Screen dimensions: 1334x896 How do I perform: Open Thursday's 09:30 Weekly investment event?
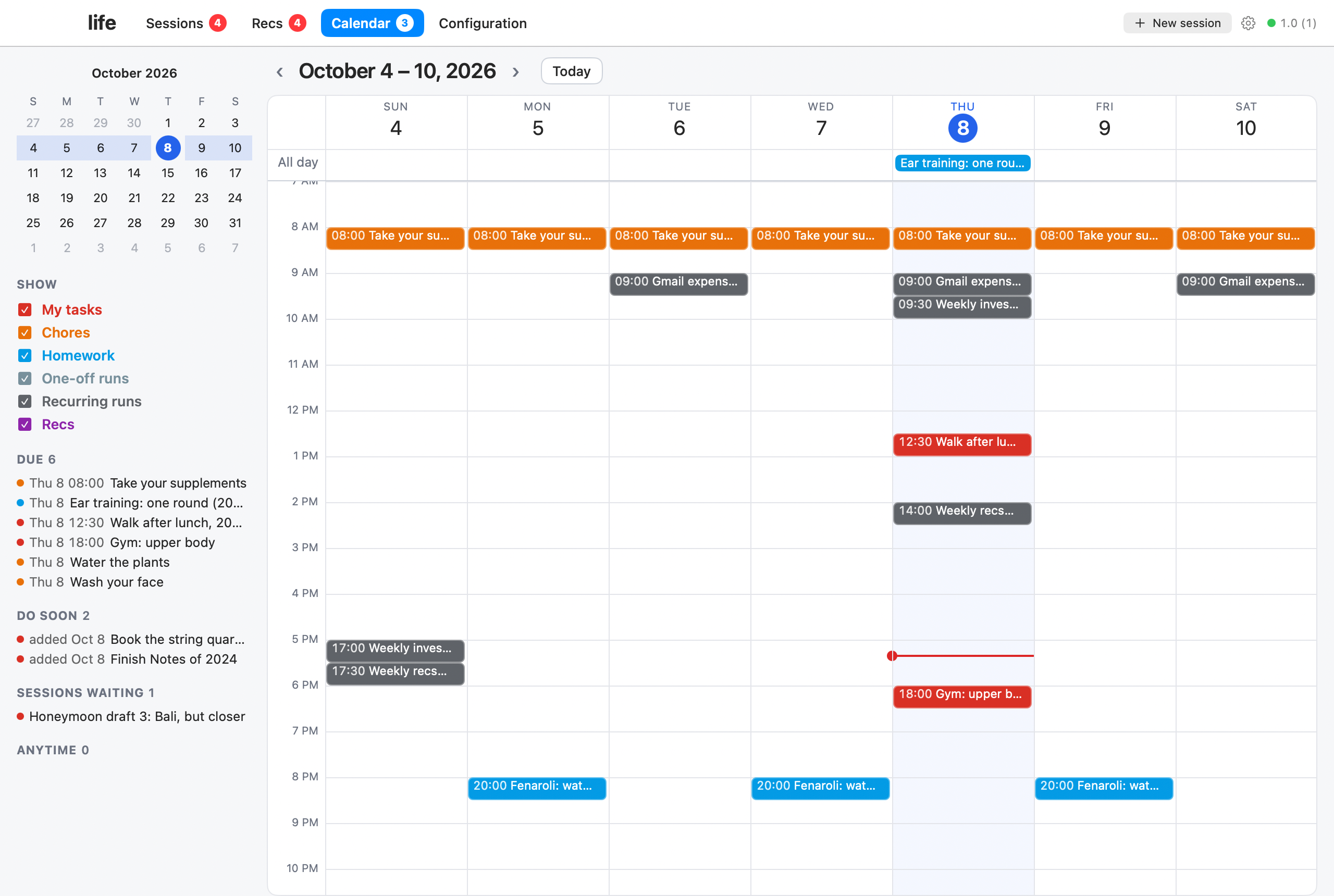point(962,306)
